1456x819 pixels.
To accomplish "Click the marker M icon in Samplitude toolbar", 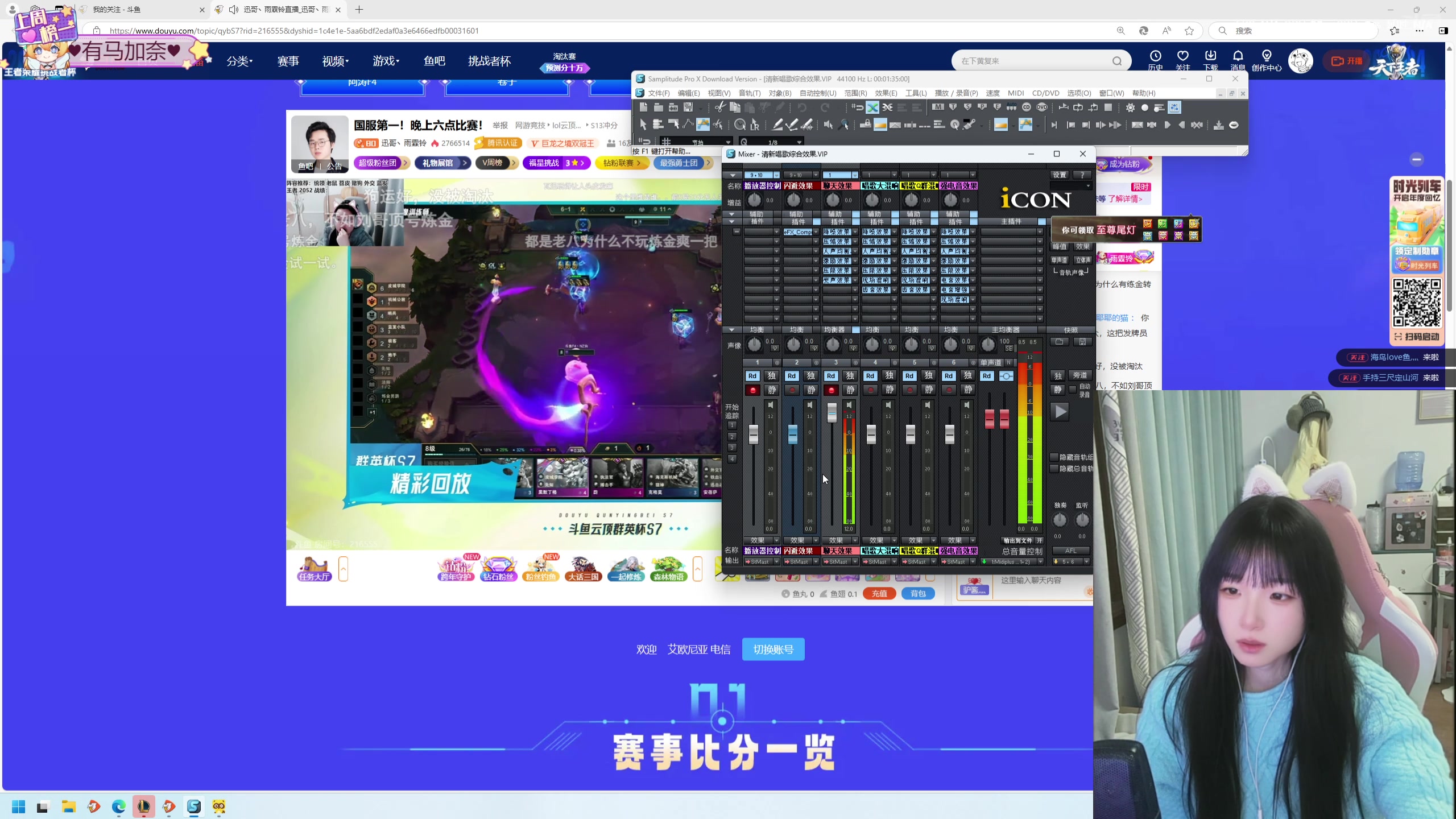I will (x=938, y=107).
